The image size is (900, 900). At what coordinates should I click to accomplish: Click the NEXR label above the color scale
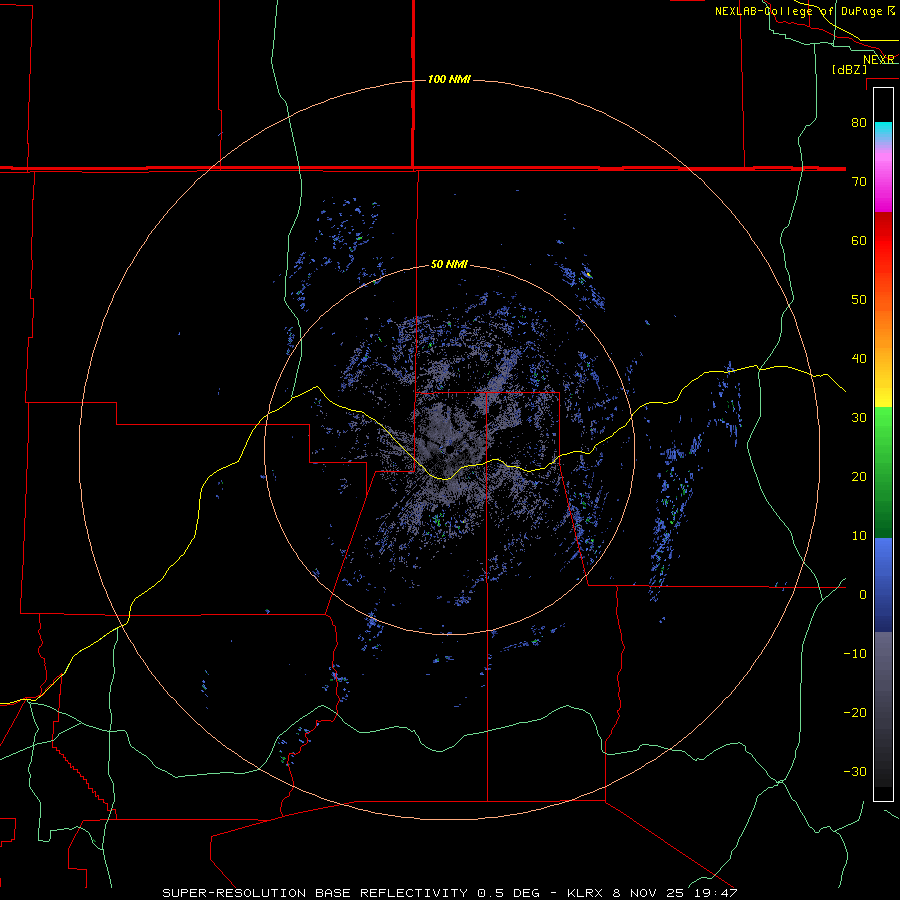pyautogui.click(x=879, y=60)
